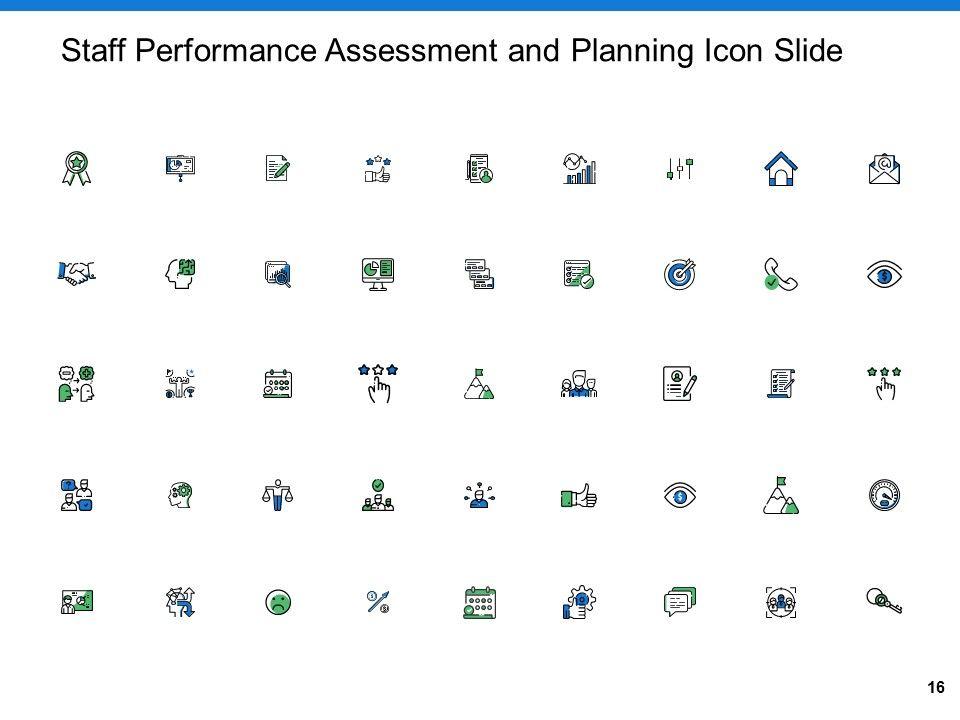Select the green sad face icon

(277, 601)
